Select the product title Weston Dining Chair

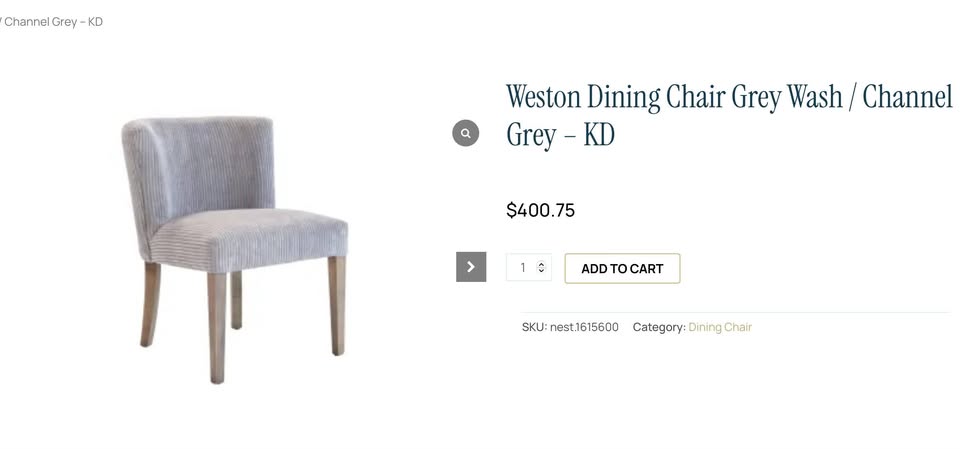click(729, 115)
